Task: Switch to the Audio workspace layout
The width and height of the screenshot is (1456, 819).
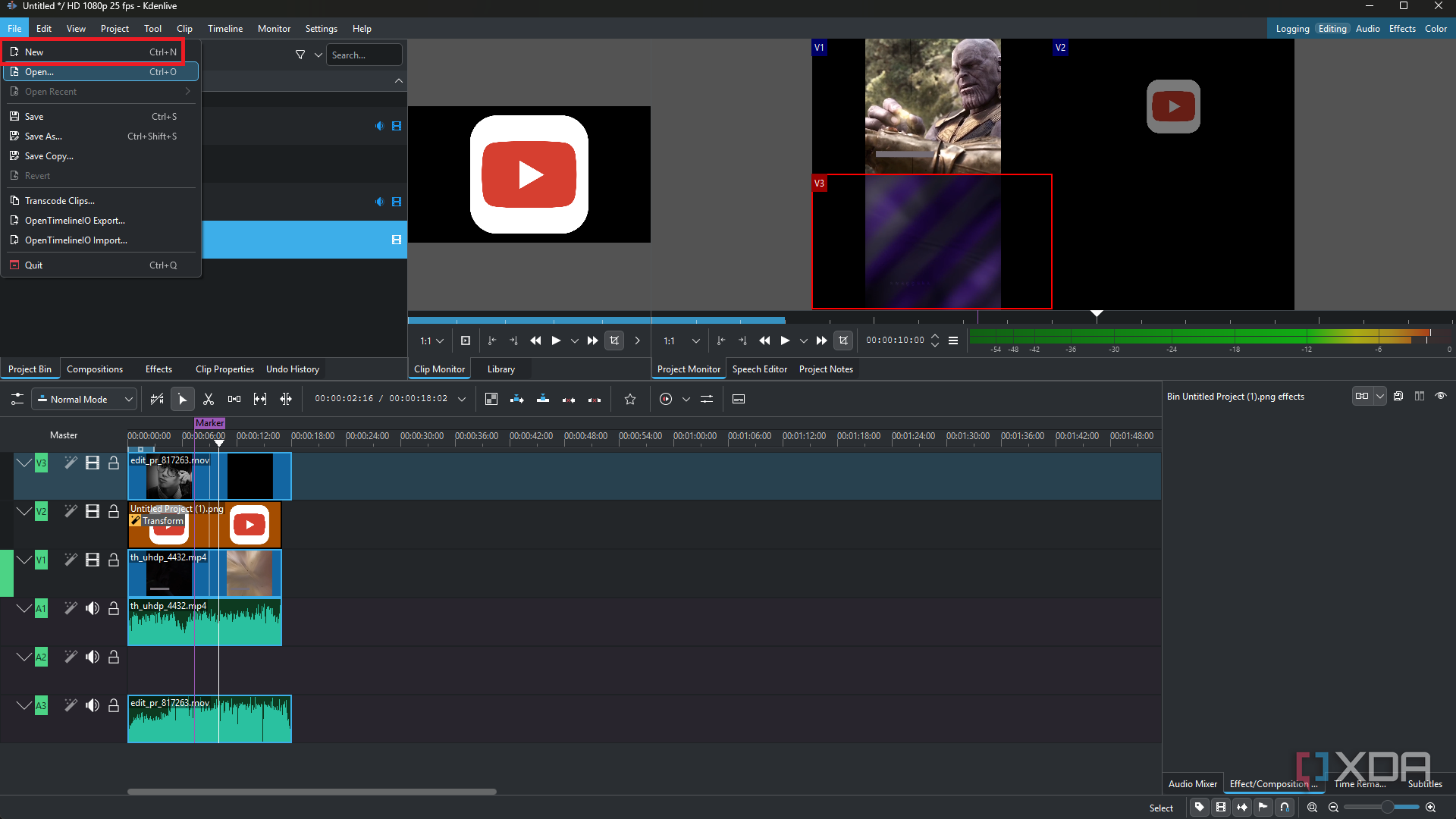Action: pyautogui.click(x=1368, y=29)
